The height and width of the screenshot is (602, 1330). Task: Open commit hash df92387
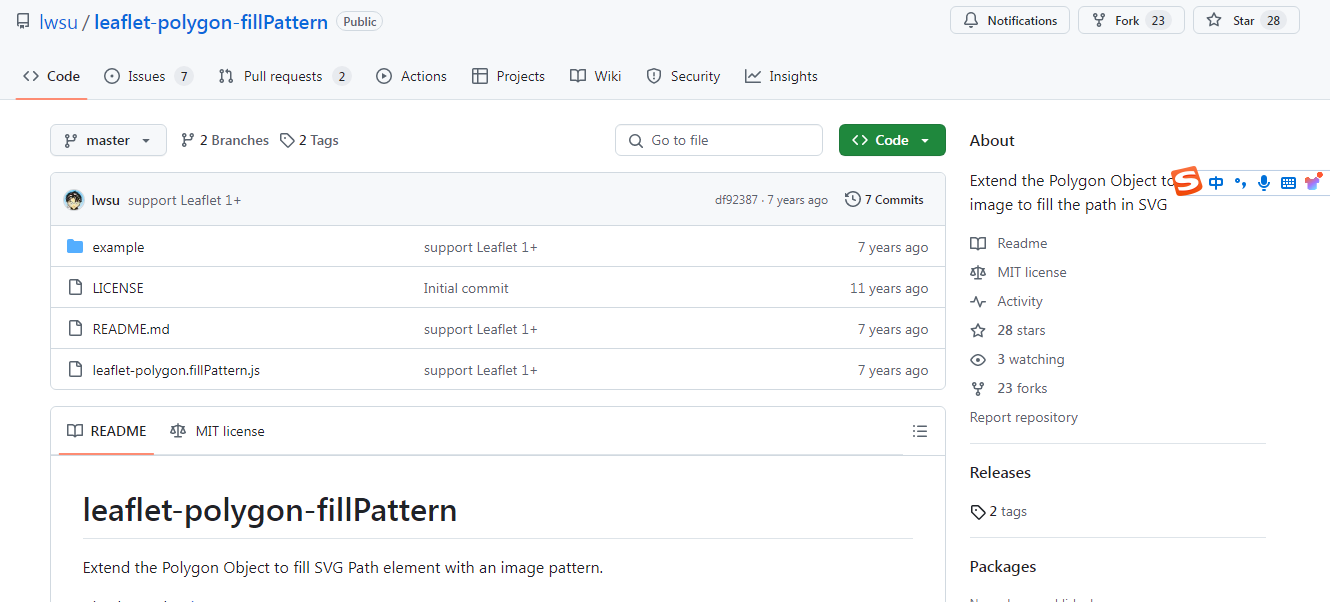[x=736, y=200]
